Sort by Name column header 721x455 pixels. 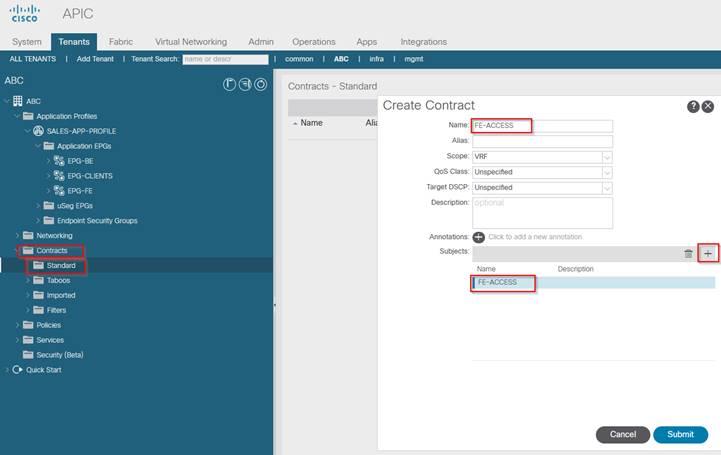pos(311,123)
